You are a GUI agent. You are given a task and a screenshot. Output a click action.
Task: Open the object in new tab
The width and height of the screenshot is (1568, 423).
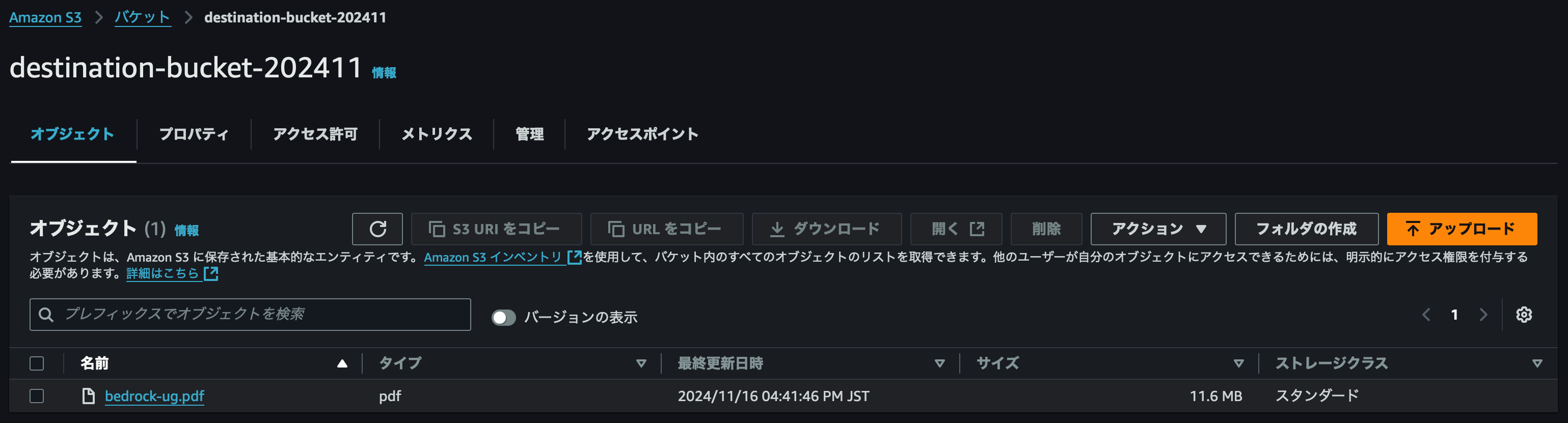click(x=956, y=229)
